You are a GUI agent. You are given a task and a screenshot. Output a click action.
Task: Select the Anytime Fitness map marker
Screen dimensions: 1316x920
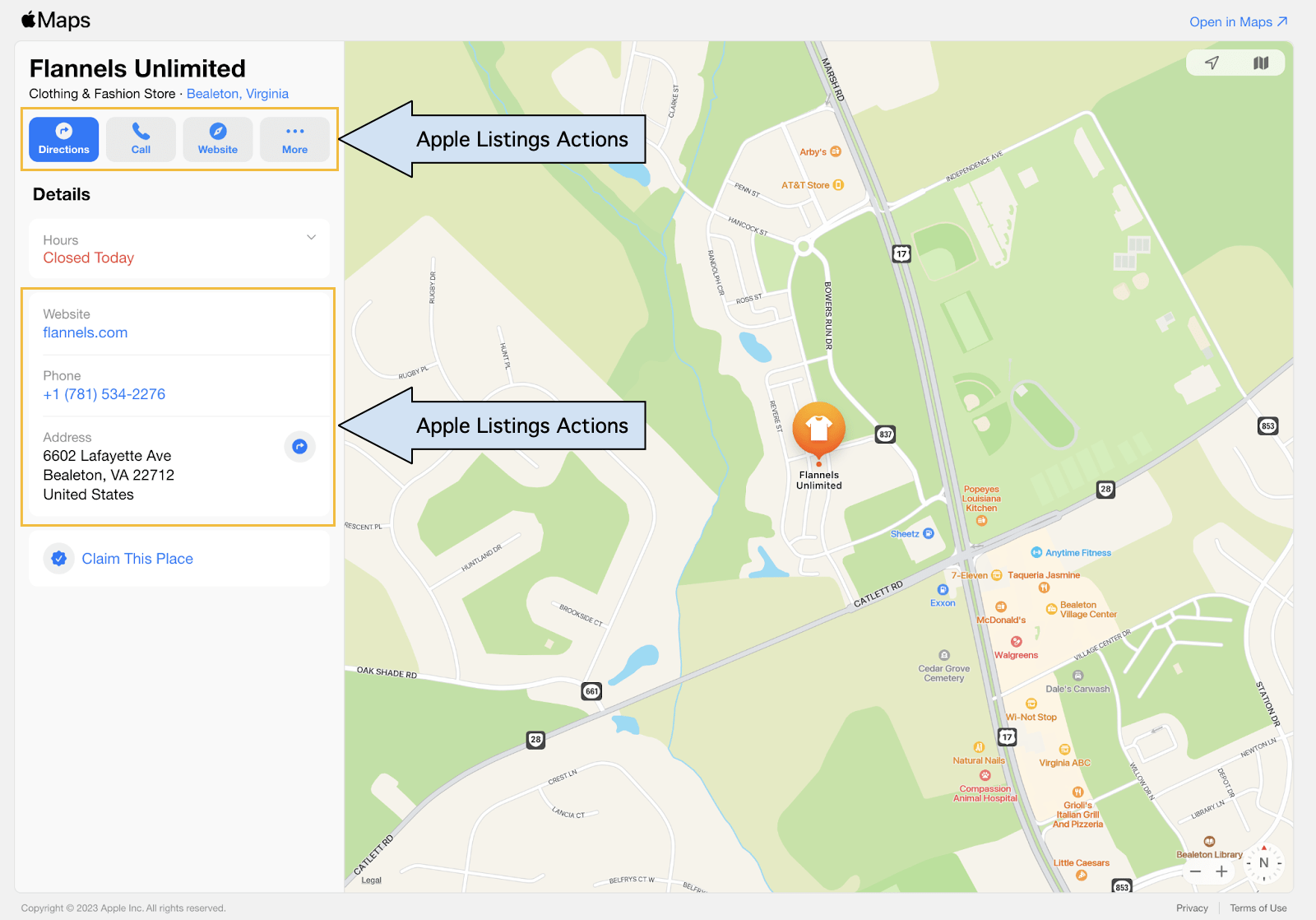coord(1036,553)
